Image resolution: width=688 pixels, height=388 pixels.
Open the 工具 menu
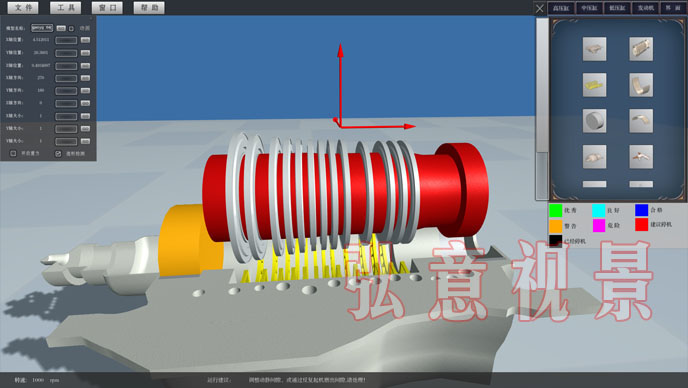(x=65, y=7)
